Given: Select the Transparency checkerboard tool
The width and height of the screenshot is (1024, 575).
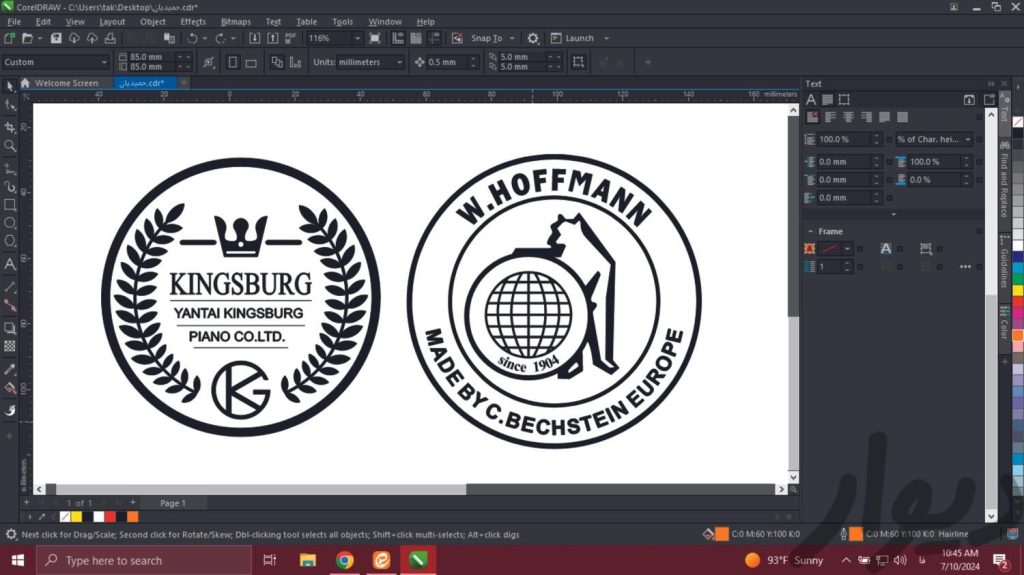Looking at the screenshot, I should point(10,346).
